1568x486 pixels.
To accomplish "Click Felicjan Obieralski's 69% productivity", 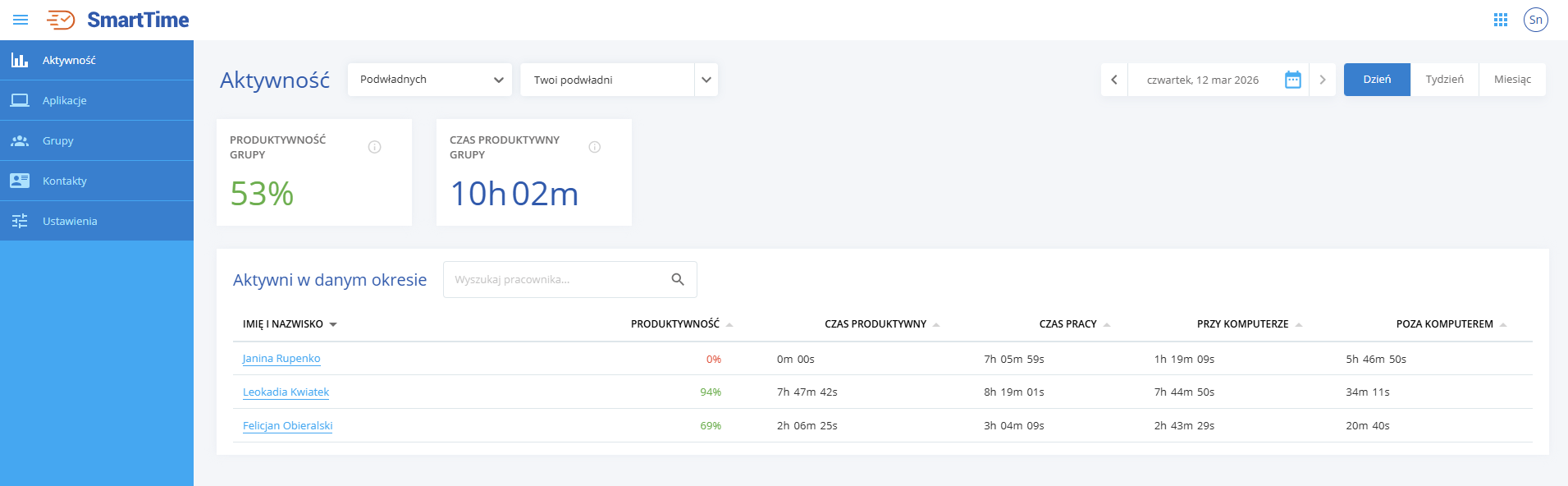I will 711,426.
